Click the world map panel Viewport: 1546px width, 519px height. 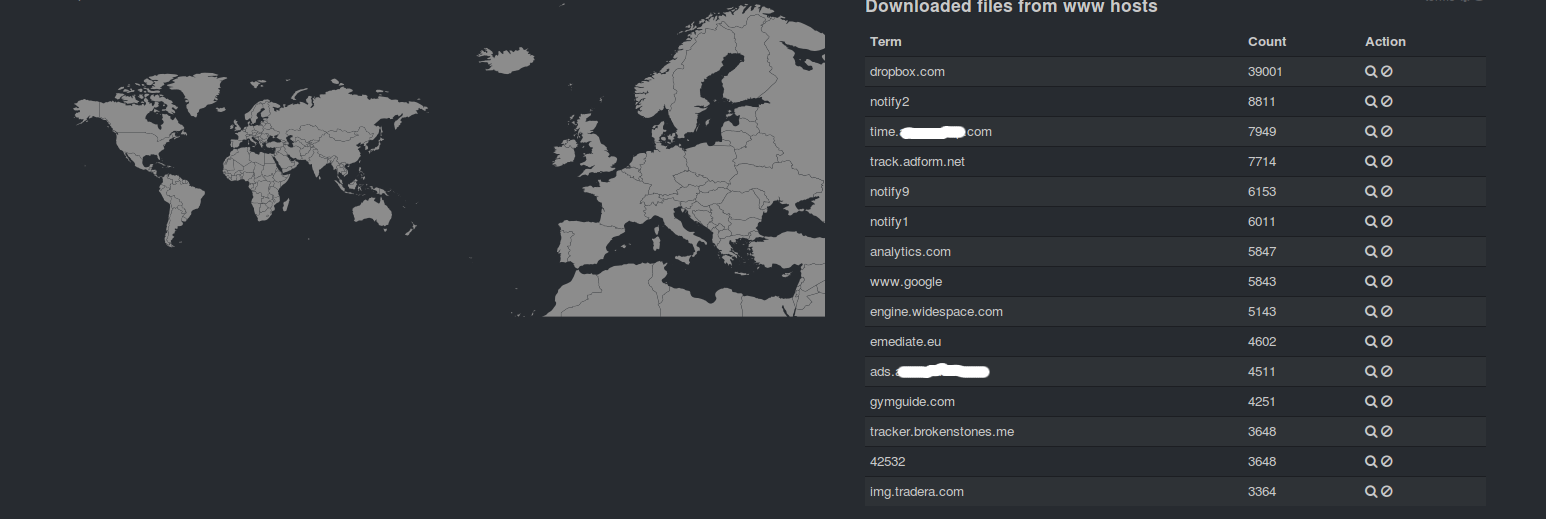click(x=250, y=160)
